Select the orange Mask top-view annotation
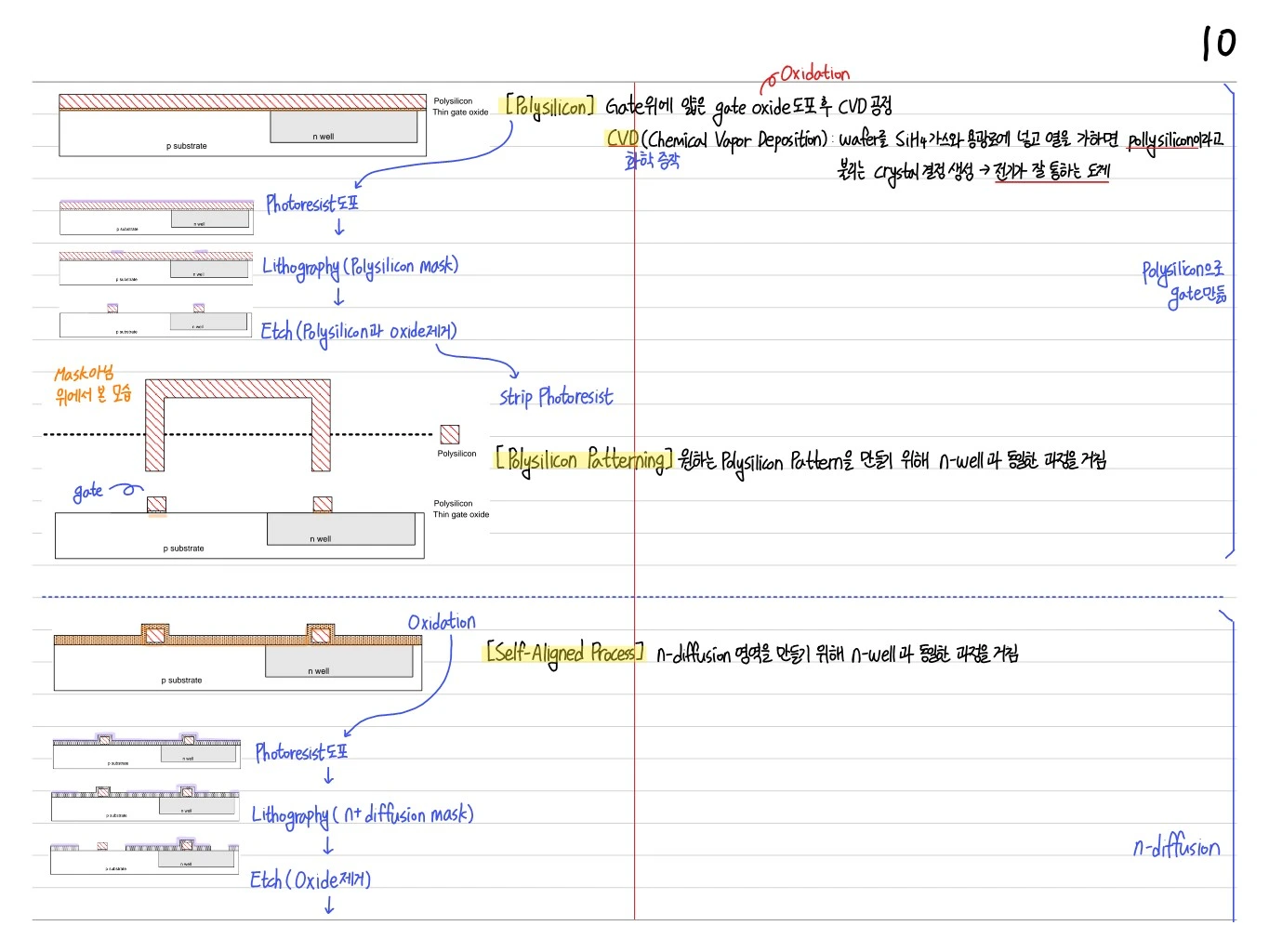The width and height of the screenshot is (1269, 952). 93,384
